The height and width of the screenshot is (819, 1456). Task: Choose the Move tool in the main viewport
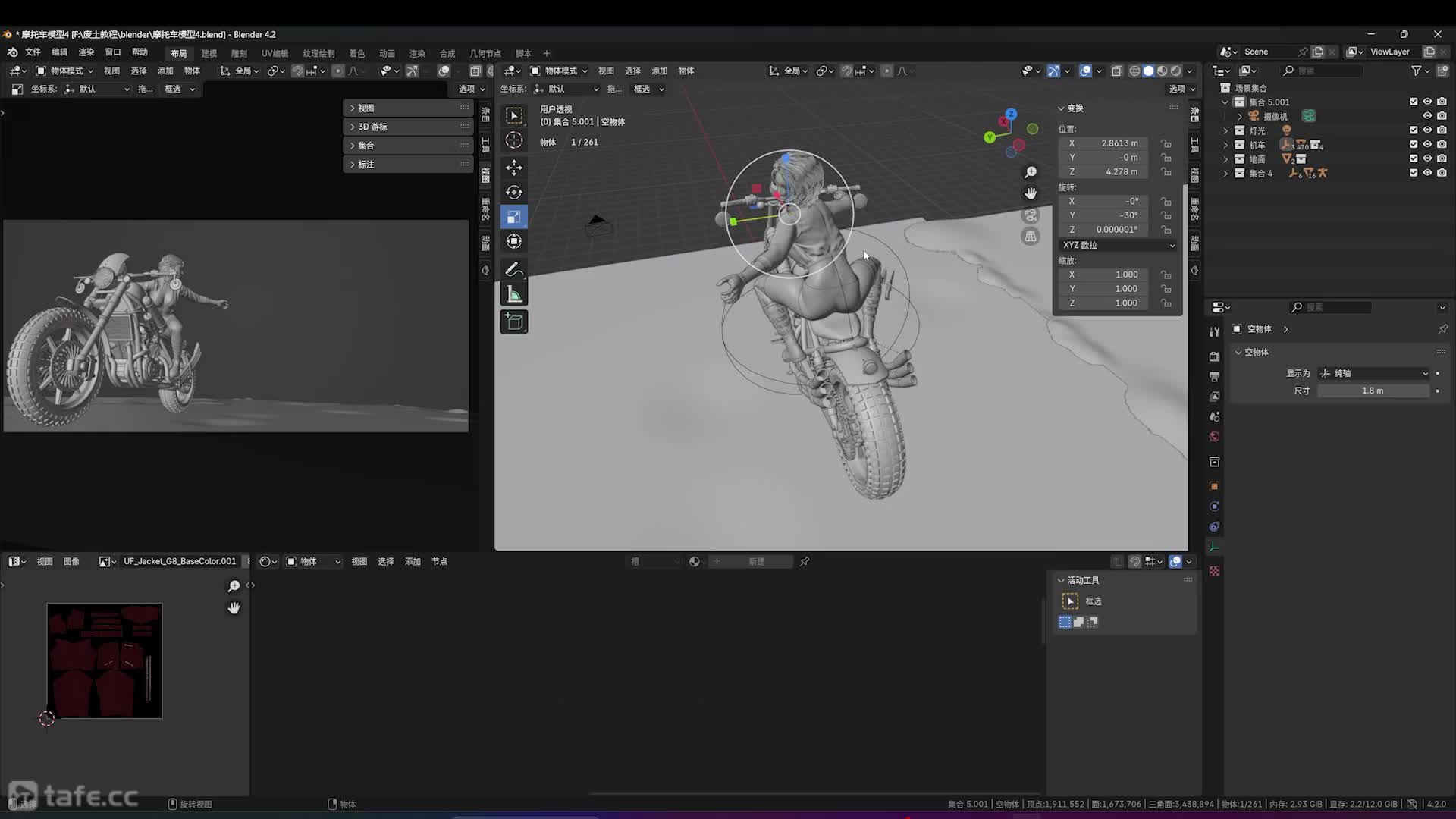click(x=514, y=167)
